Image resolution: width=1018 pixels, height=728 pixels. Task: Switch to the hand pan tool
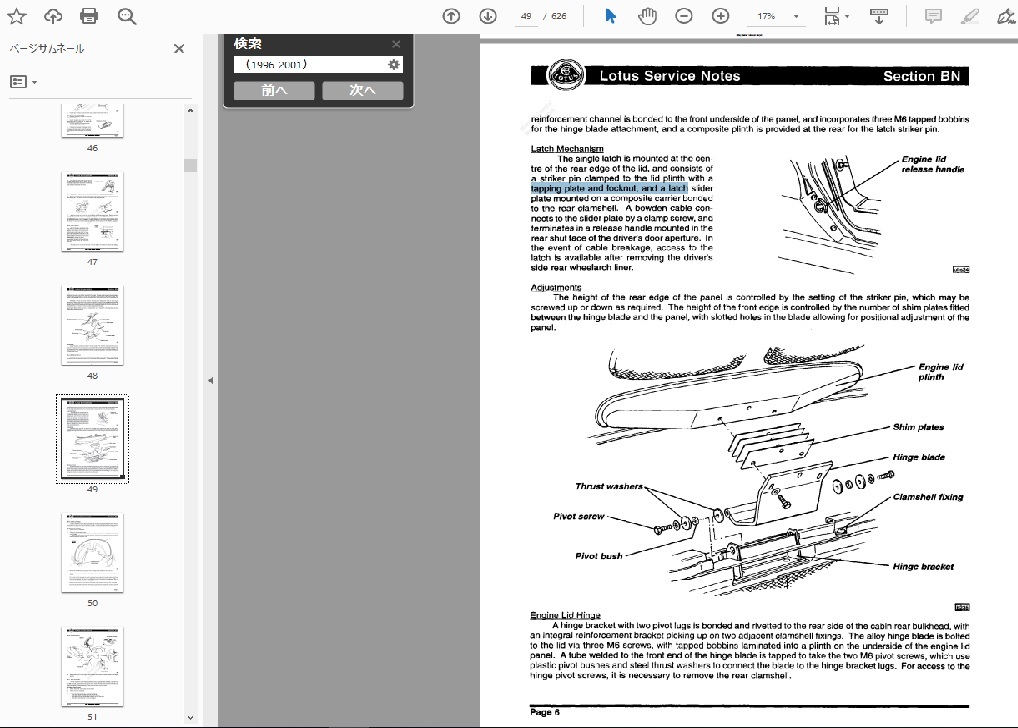pyautogui.click(x=647, y=16)
